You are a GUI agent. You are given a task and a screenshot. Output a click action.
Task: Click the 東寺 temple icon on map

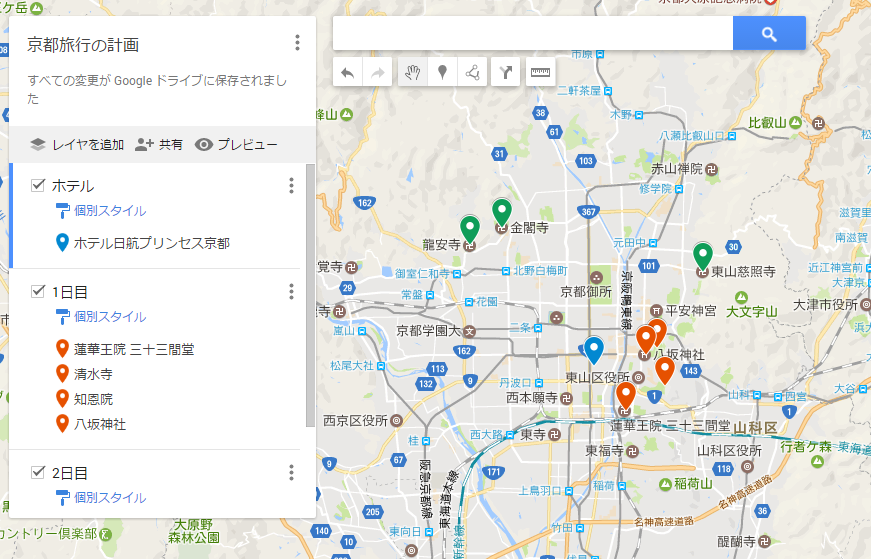point(554,435)
